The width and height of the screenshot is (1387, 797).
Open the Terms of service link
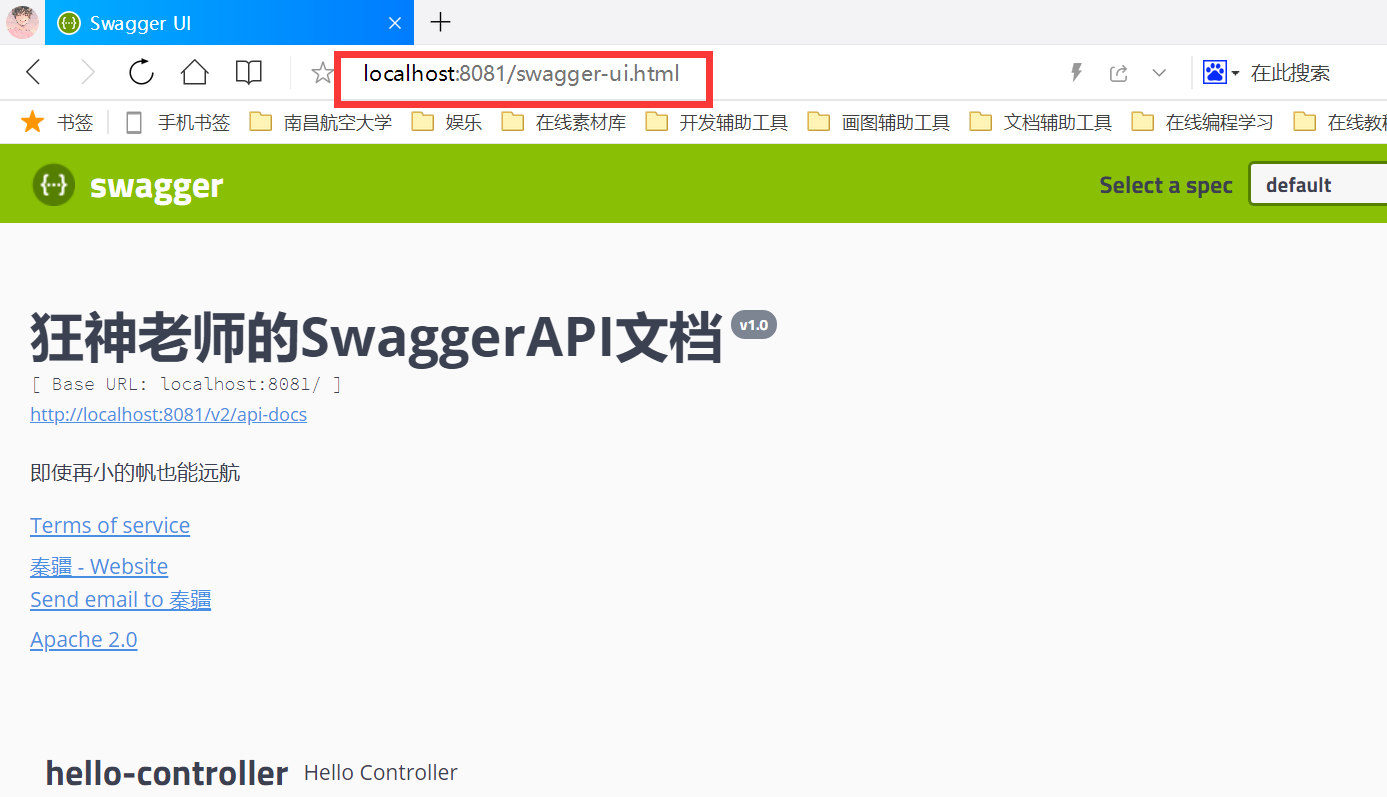click(110, 525)
